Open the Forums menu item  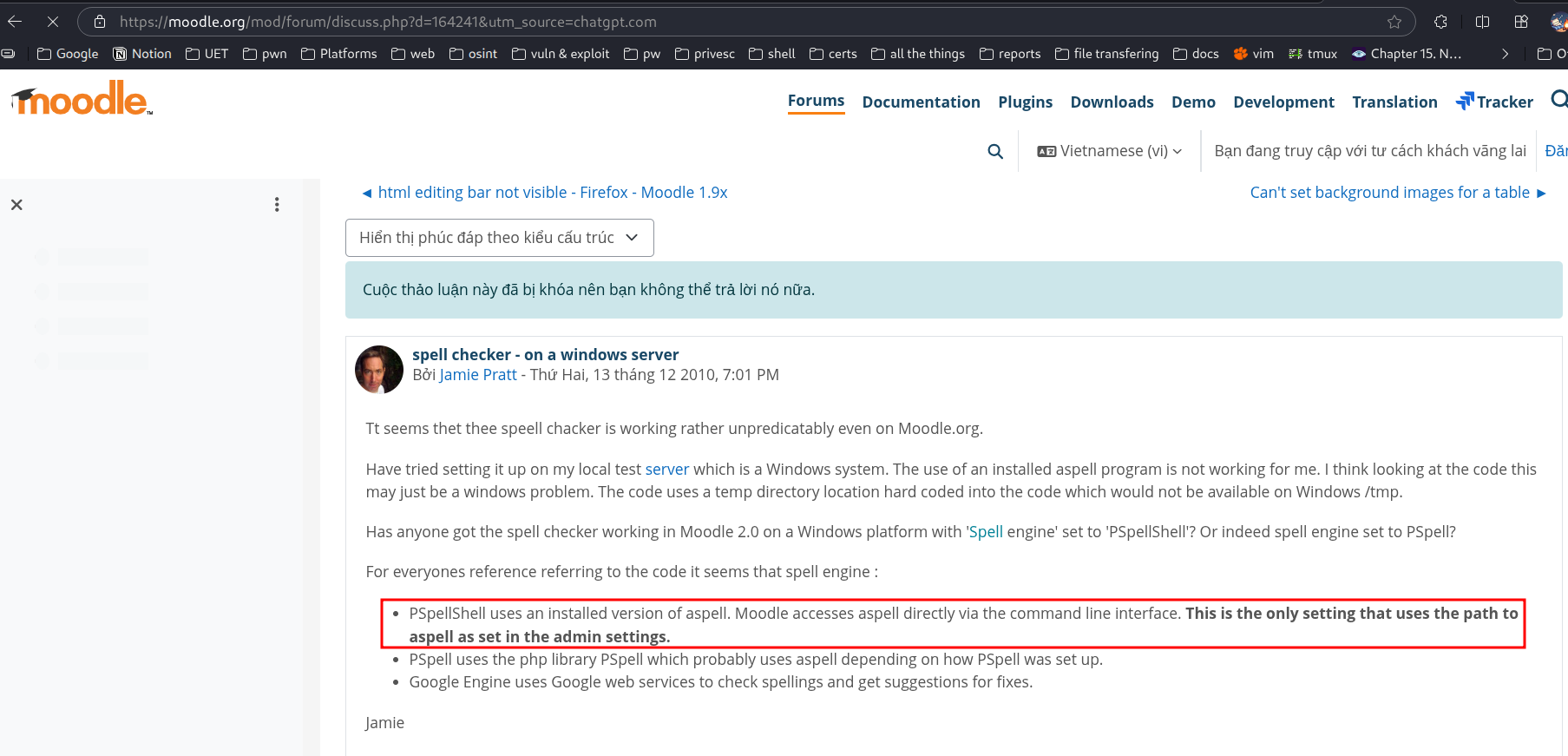(816, 101)
